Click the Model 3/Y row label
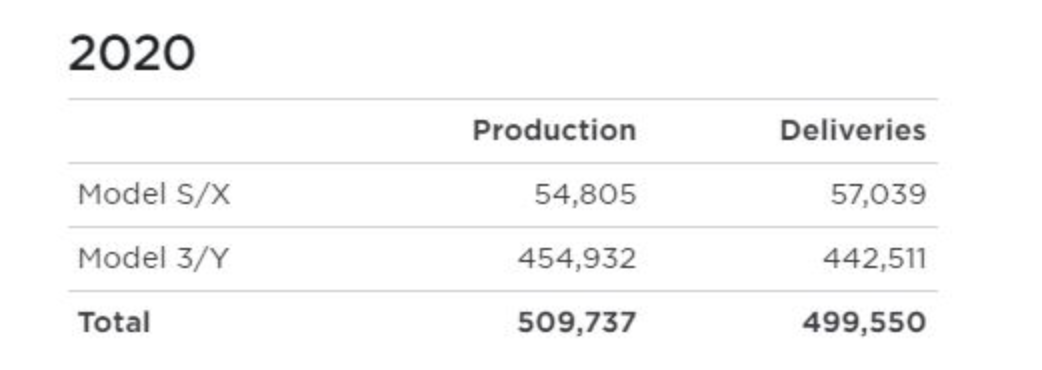The height and width of the screenshot is (370, 1042). 153,258
